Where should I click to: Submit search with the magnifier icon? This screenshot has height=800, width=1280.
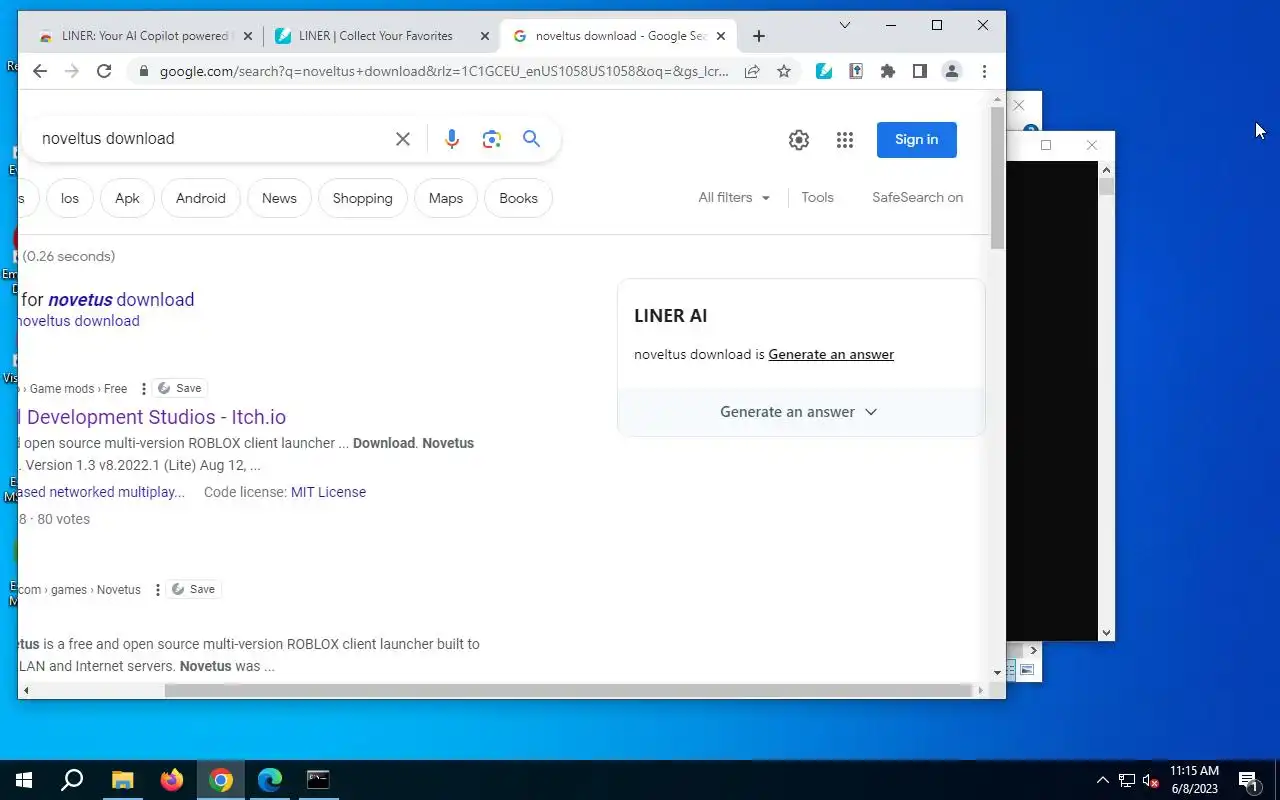pos(531,139)
